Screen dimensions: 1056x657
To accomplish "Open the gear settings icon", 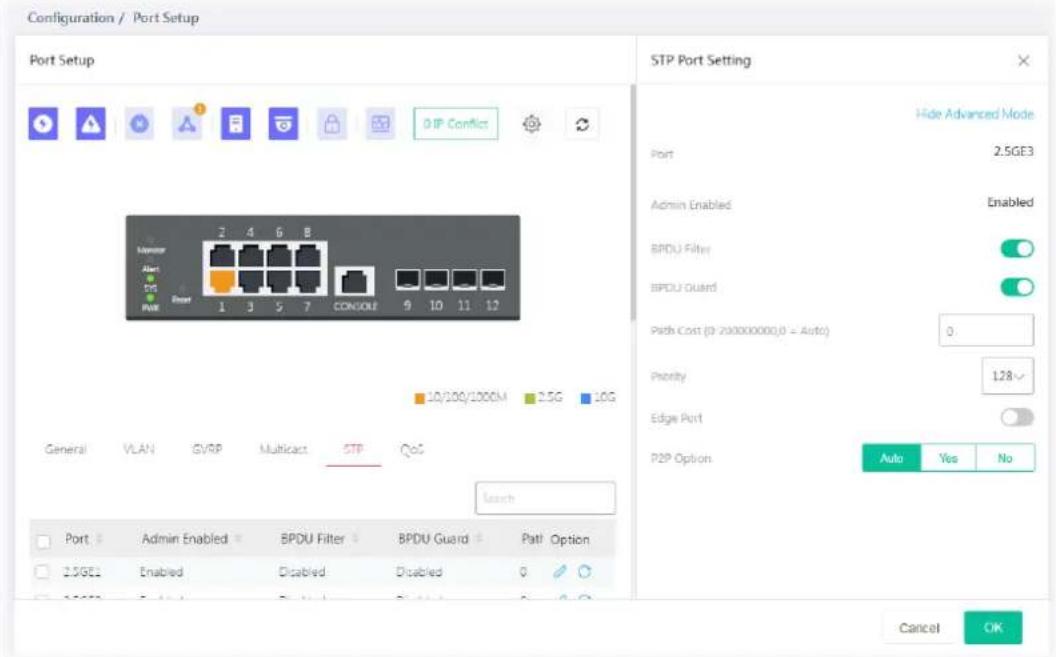I will click(x=532, y=124).
